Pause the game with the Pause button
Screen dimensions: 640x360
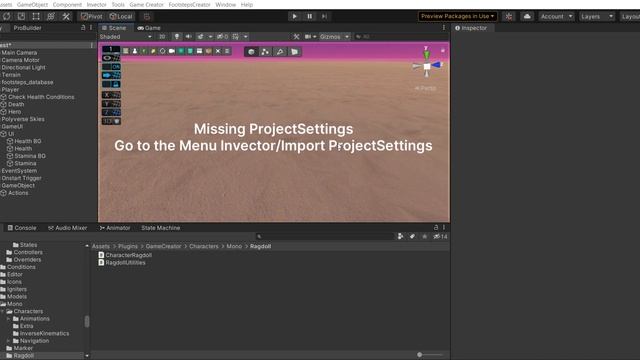click(309, 16)
